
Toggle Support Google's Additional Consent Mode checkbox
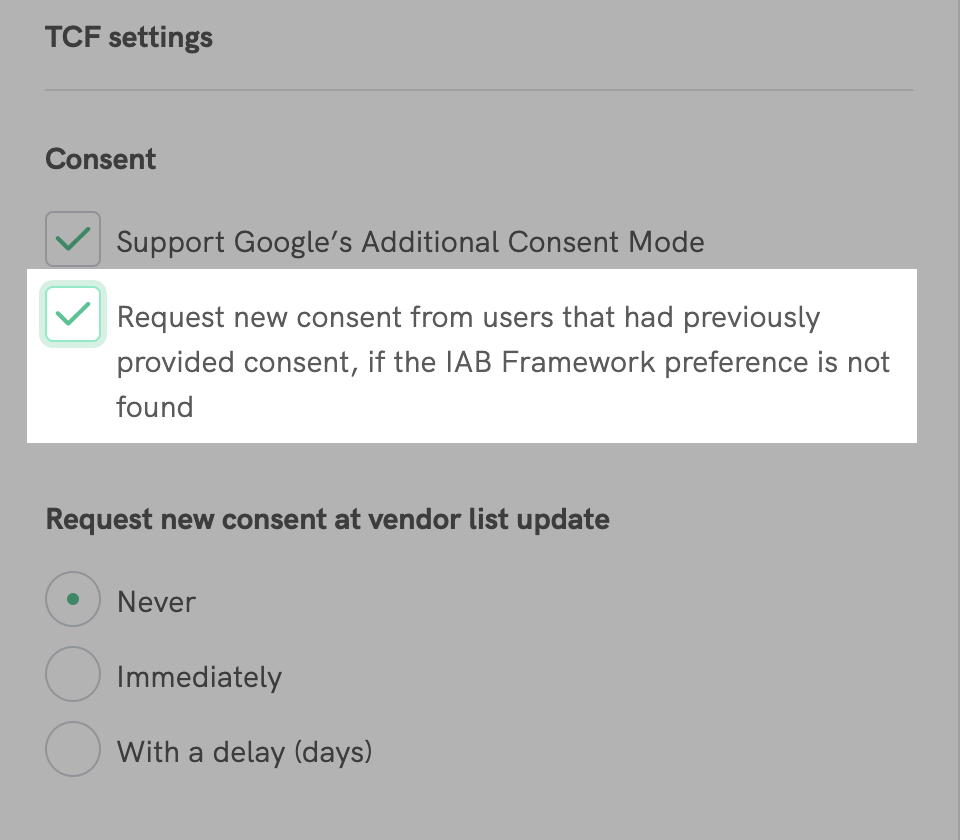[73, 239]
